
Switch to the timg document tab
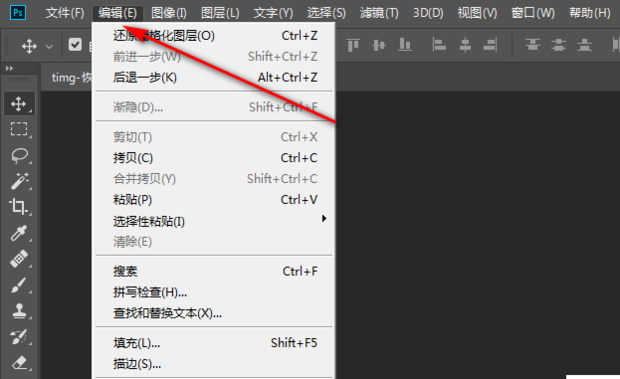pyautogui.click(x=66, y=78)
